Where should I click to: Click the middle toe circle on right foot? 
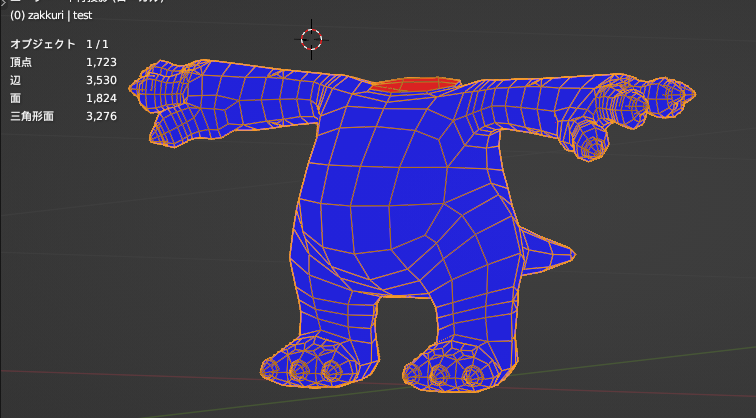439,375
